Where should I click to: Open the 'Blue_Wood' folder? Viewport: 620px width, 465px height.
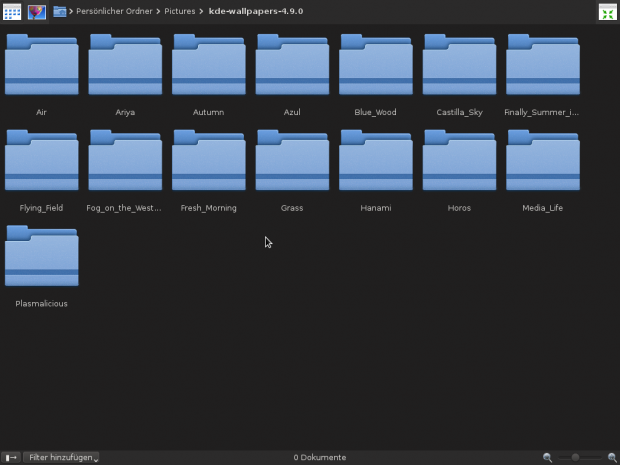tap(375, 66)
